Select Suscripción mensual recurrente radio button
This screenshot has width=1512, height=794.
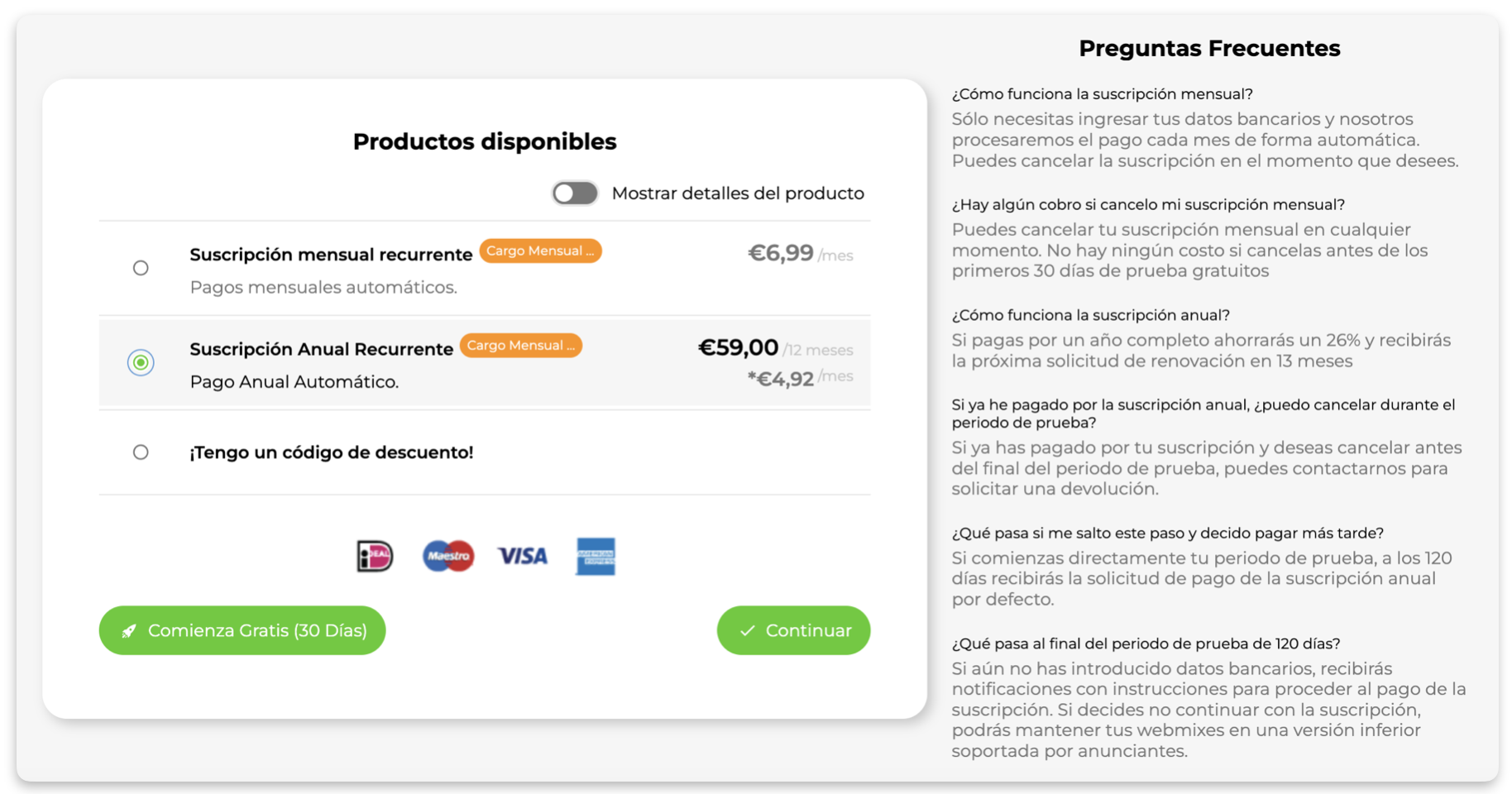141,268
